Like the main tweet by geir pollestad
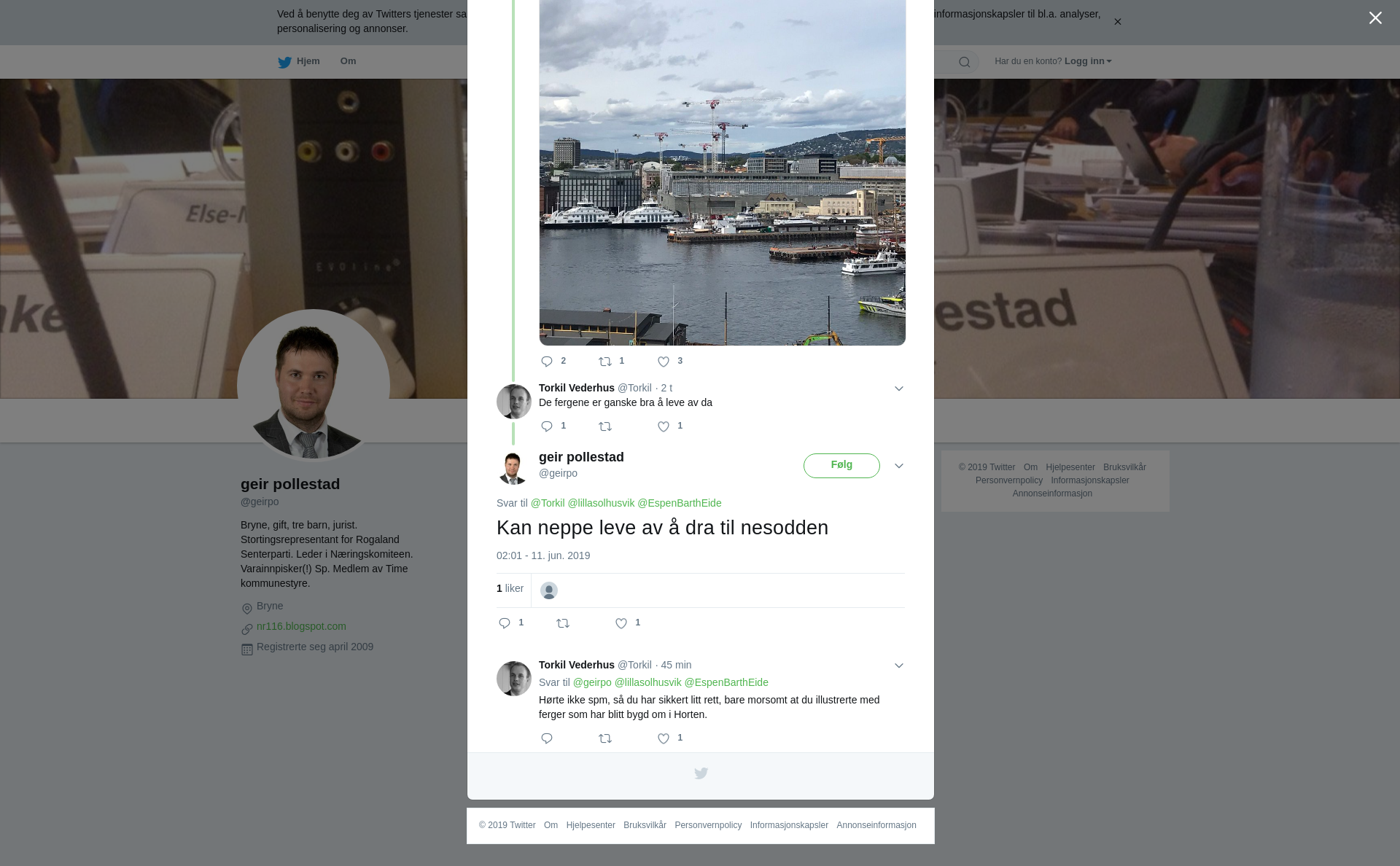This screenshot has width=1400, height=866. coord(621,623)
